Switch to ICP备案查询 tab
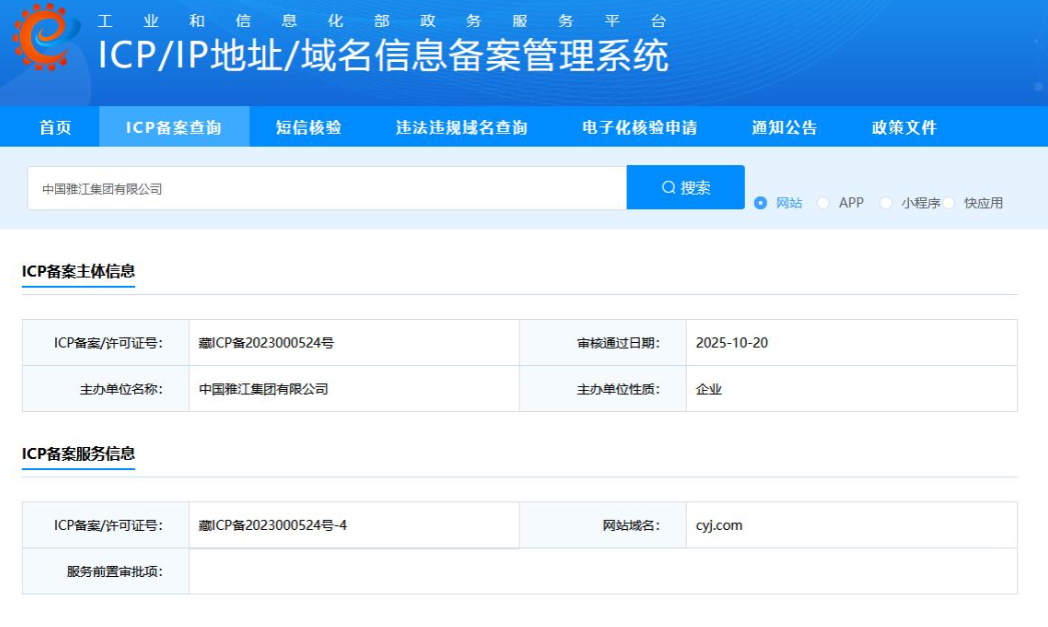The height and width of the screenshot is (627, 1048). coord(173,127)
